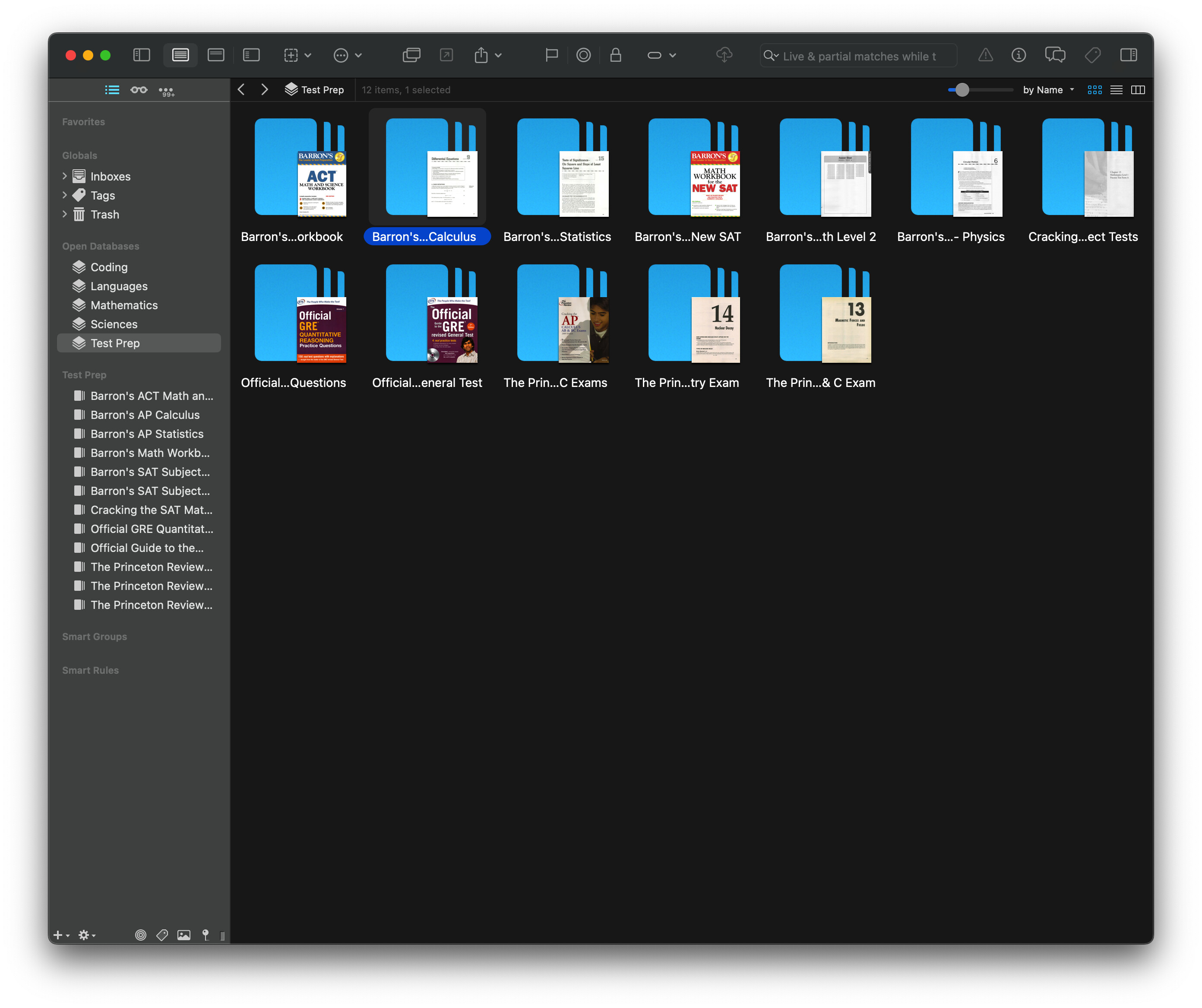
Task: Expand the Tags tree item
Action: (x=65, y=195)
